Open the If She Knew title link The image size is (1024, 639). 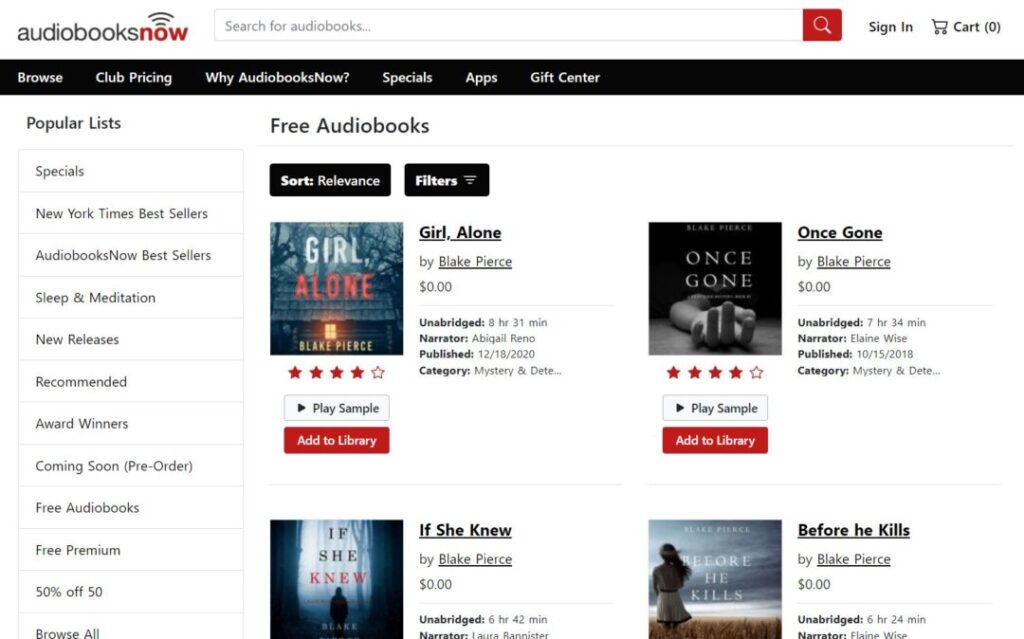465,530
